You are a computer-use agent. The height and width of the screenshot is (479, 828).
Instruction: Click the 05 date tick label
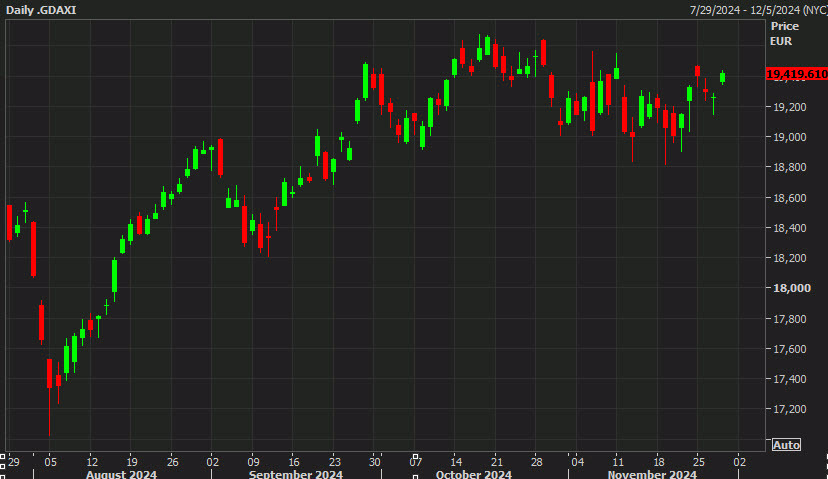coord(50,462)
